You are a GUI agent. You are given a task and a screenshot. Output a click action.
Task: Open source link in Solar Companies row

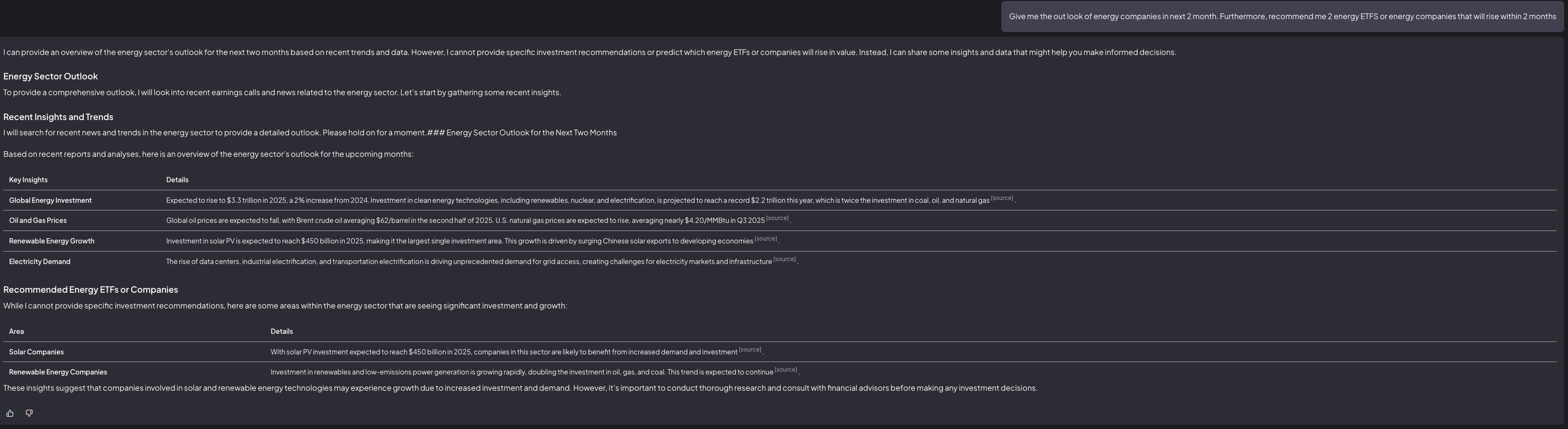tap(749, 349)
